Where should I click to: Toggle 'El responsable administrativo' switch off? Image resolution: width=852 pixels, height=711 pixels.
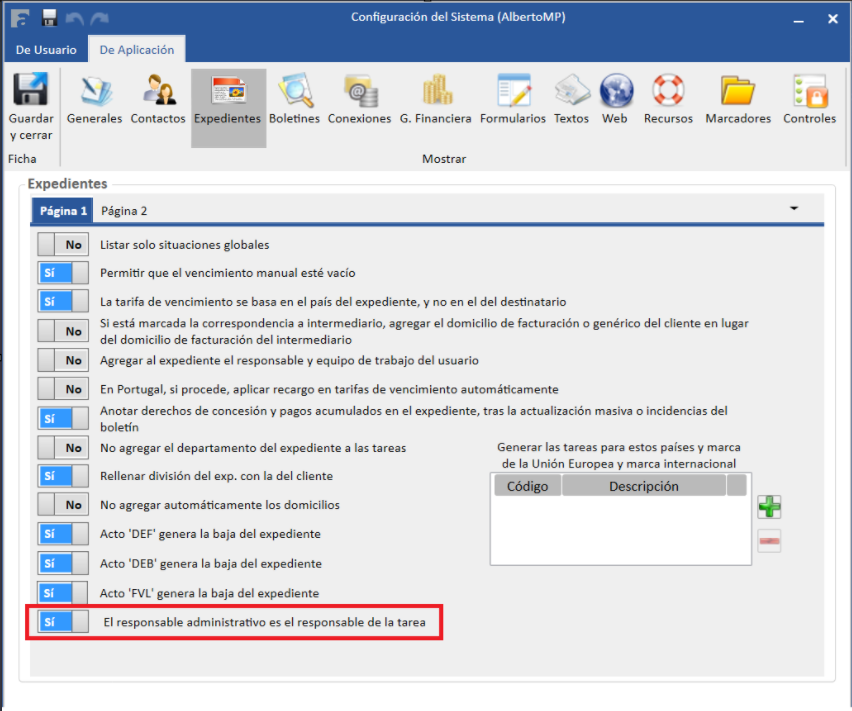tap(63, 622)
